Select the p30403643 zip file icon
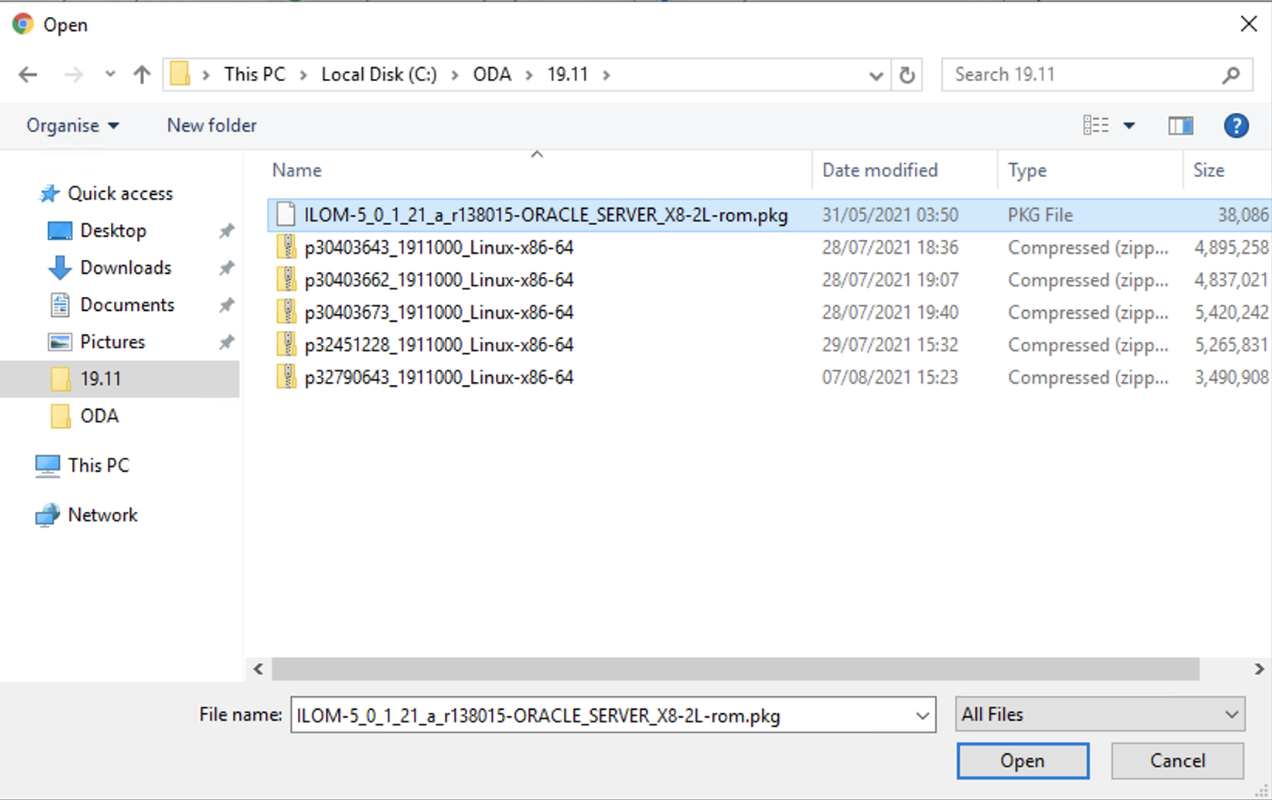This screenshot has height=800, width=1272. click(287, 247)
